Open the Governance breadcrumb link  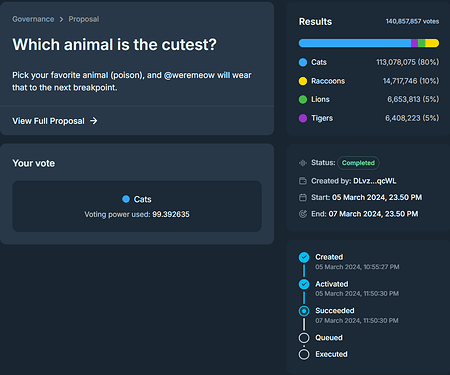tap(33, 19)
